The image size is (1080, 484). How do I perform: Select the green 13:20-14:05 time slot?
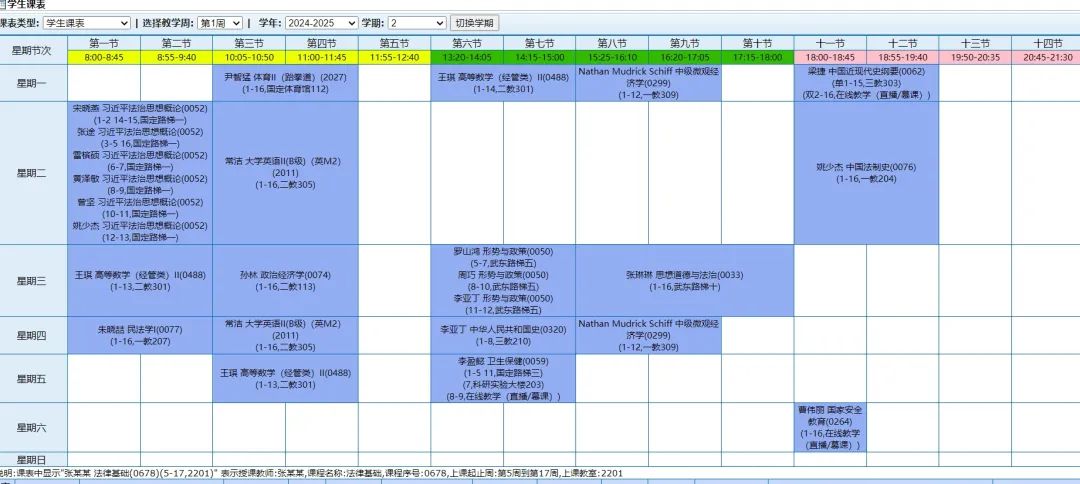467,58
